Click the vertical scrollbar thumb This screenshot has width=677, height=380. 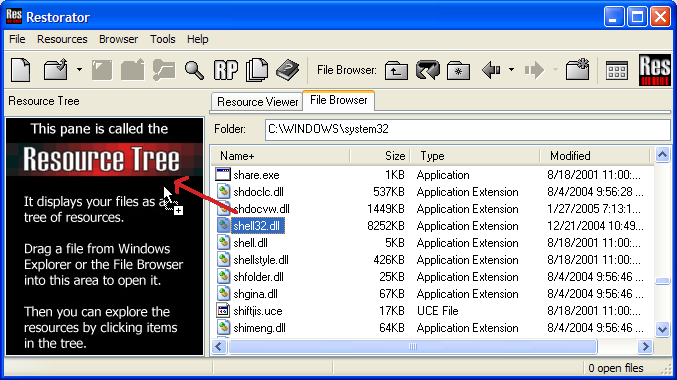pos(662,281)
